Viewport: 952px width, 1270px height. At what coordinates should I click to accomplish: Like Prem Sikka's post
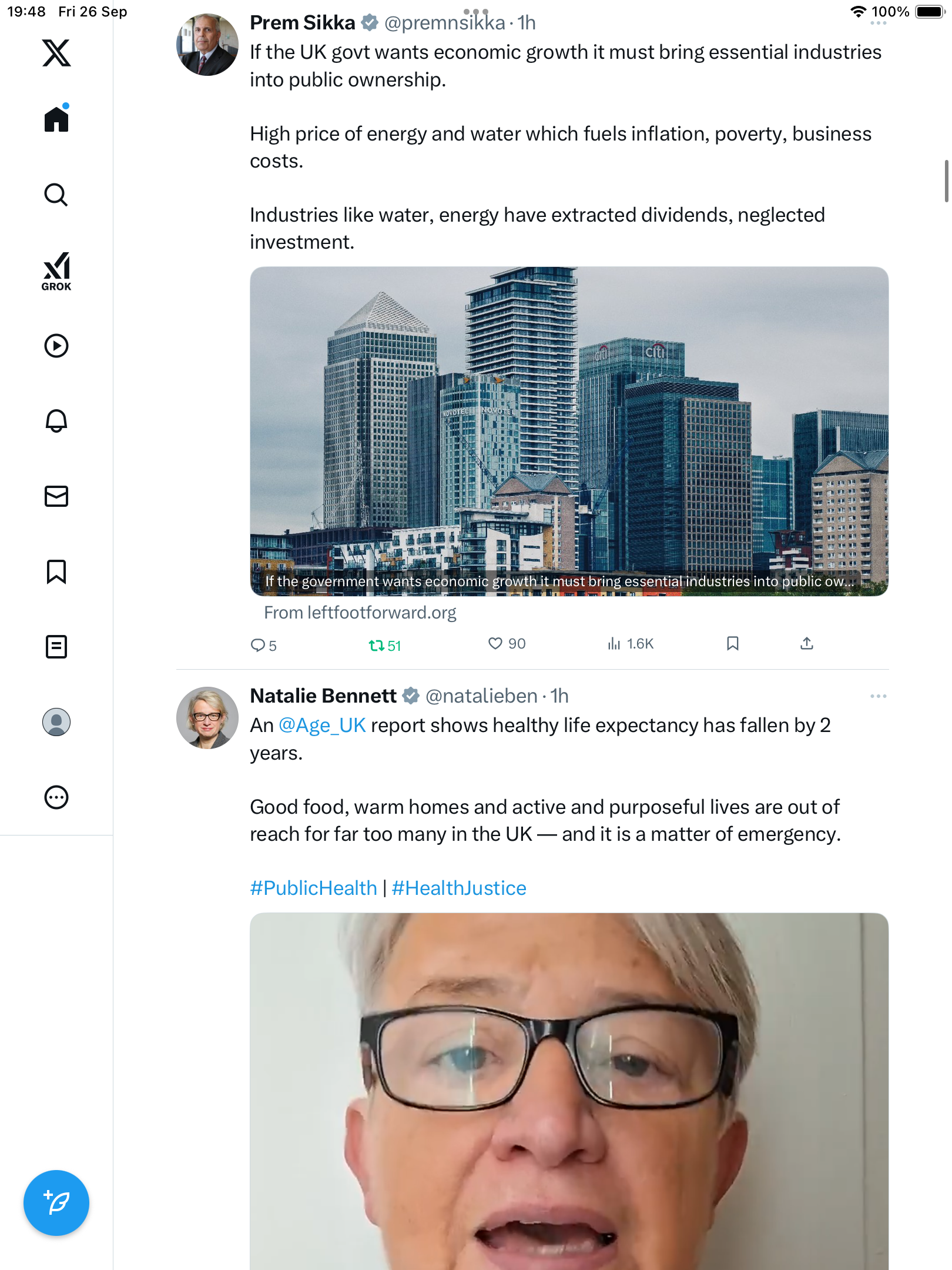[x=495, y=644]
